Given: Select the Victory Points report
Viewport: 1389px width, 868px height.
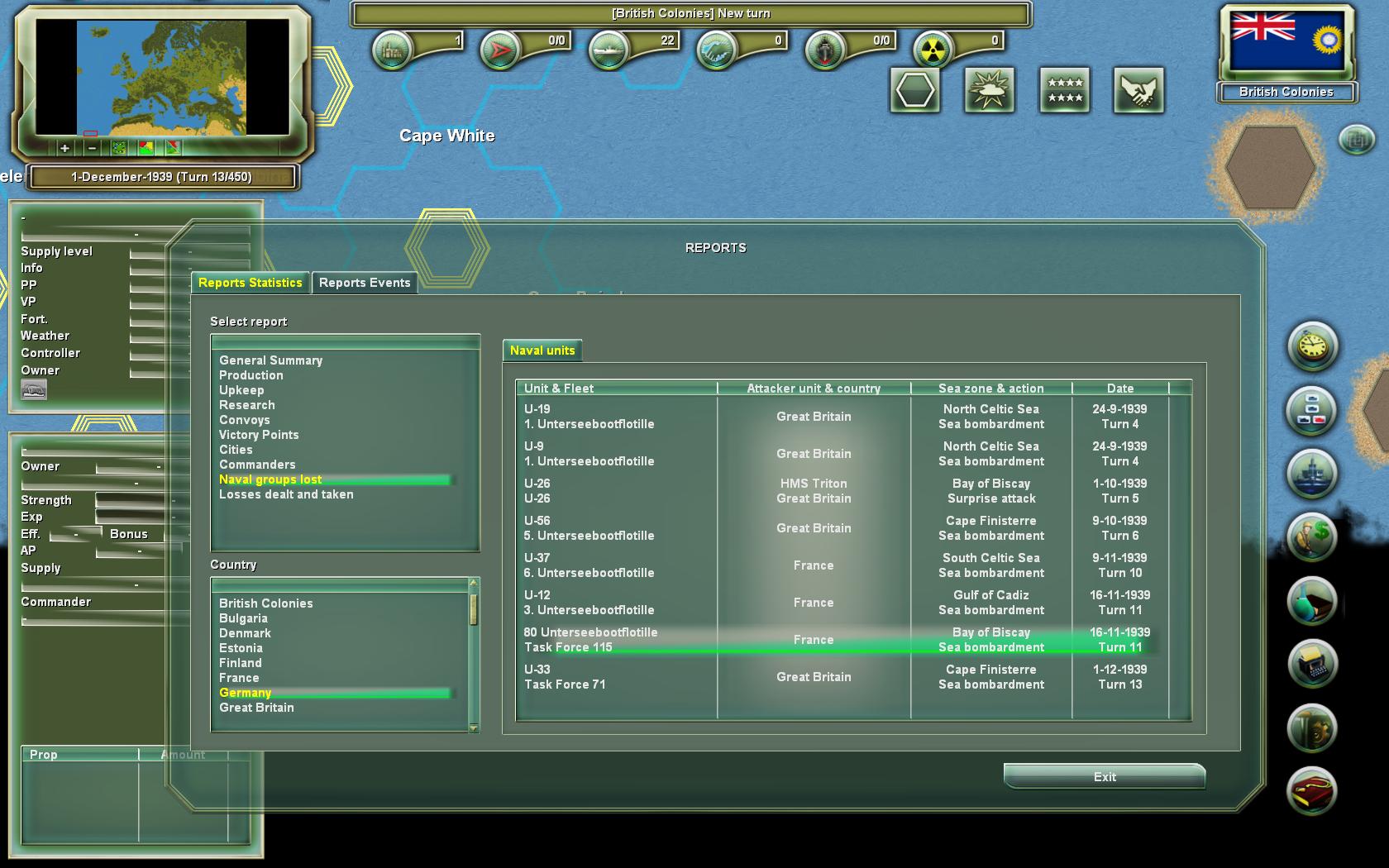Looking at the screenshot, I should pos(259,435).
